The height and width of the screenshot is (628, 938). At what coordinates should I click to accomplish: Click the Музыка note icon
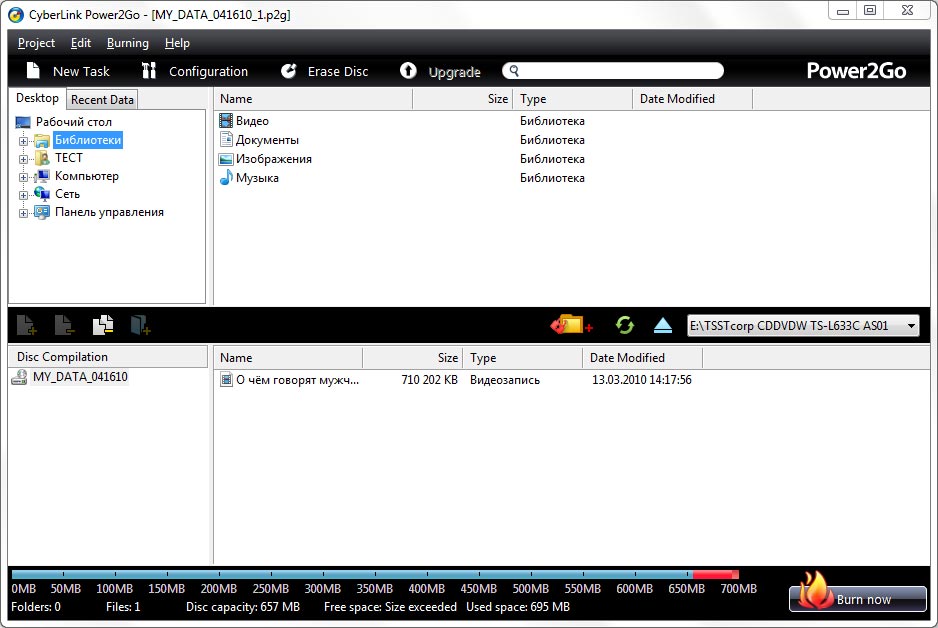click(226, 178)
